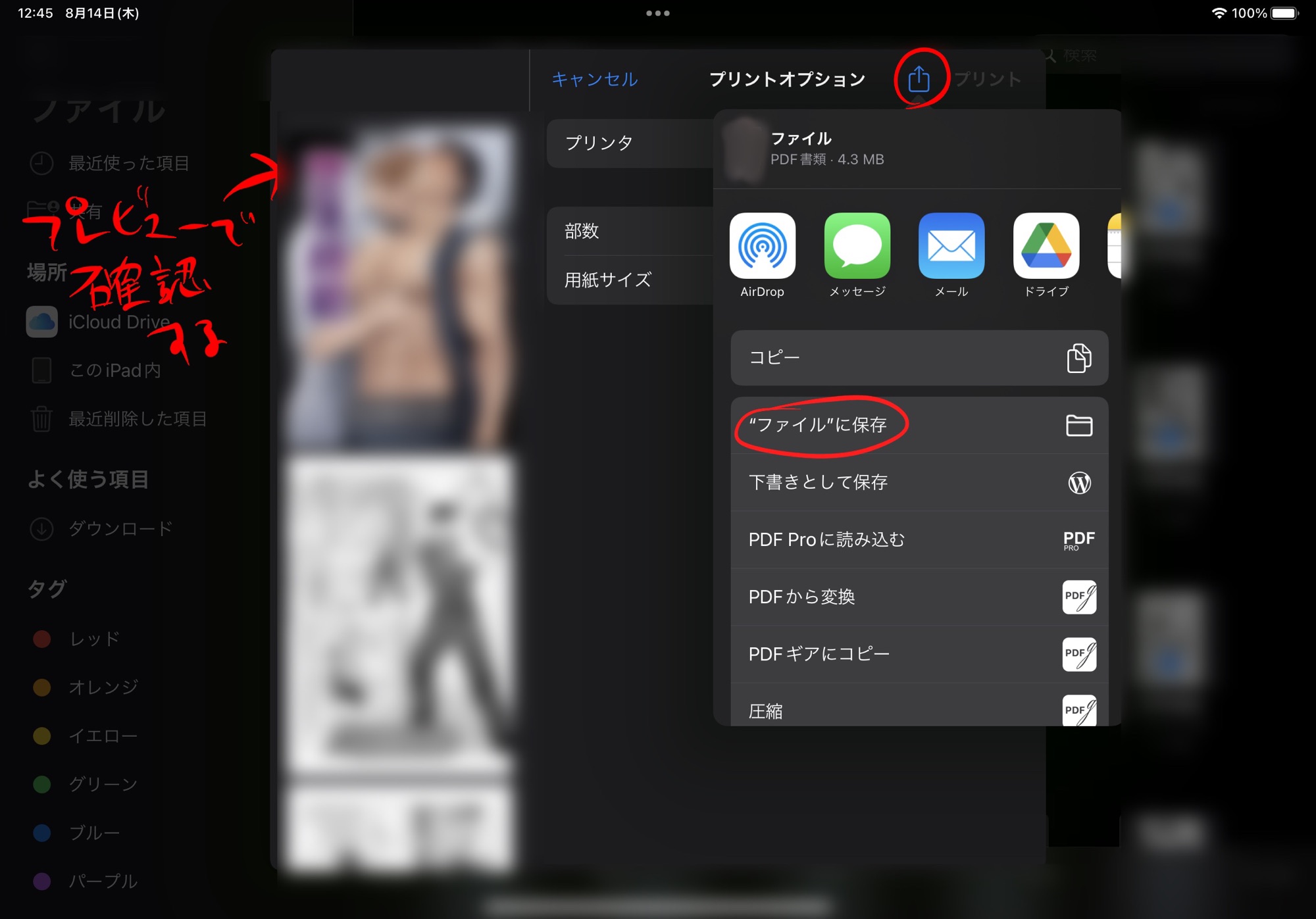Tap the second page manga preview thumbnail

(399, 615)
